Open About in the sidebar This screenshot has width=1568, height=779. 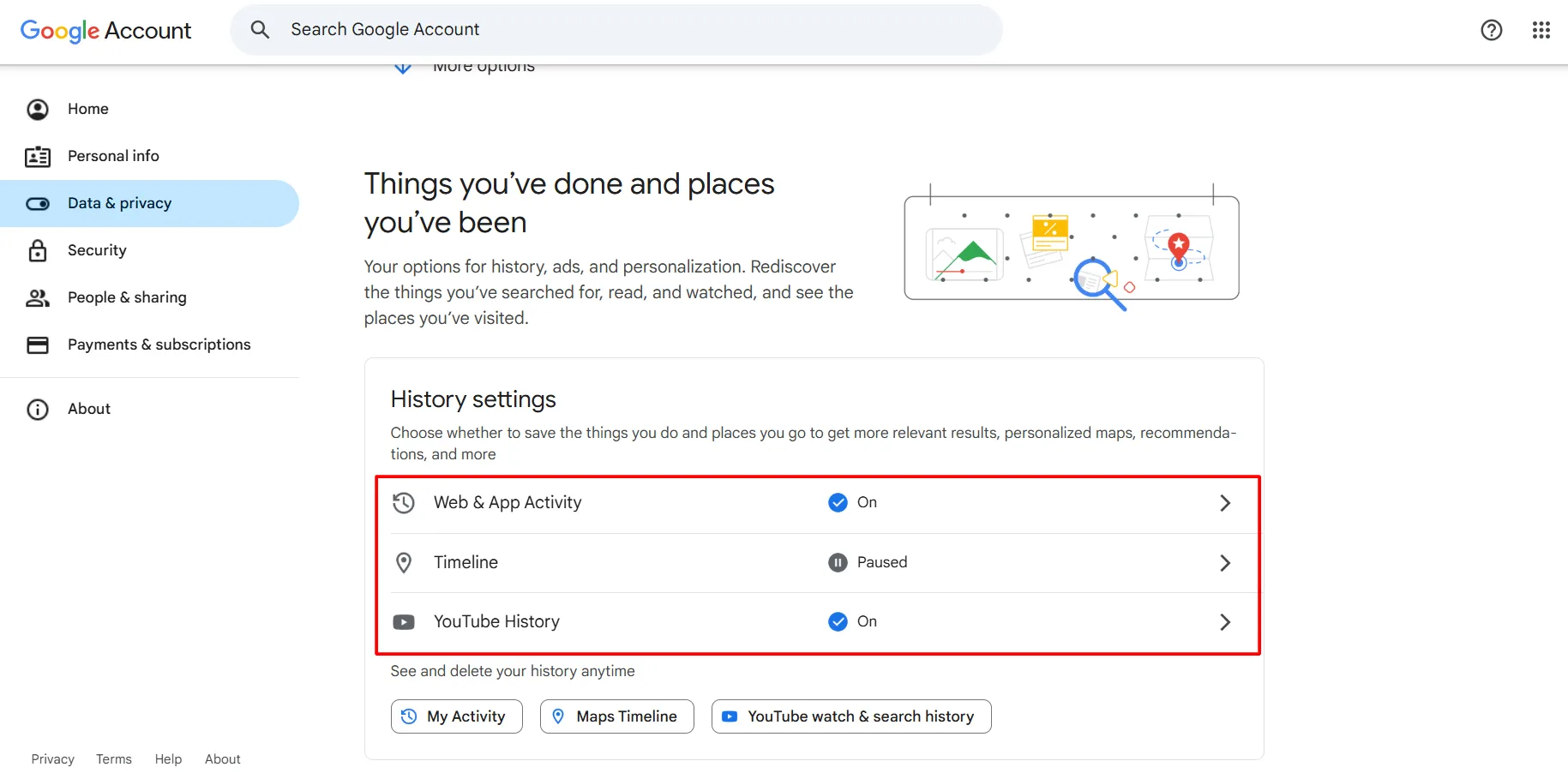pos(150,409)
